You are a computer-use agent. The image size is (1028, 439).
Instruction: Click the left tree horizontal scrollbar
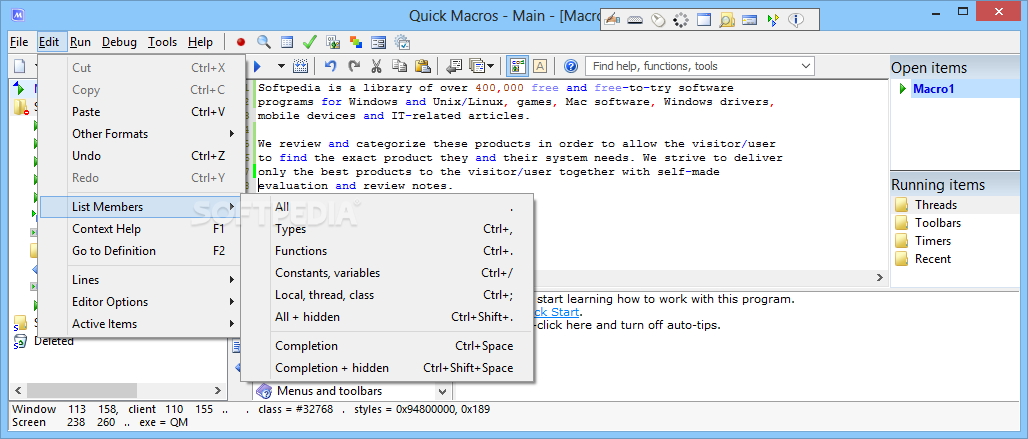click(x=117, y=389)
